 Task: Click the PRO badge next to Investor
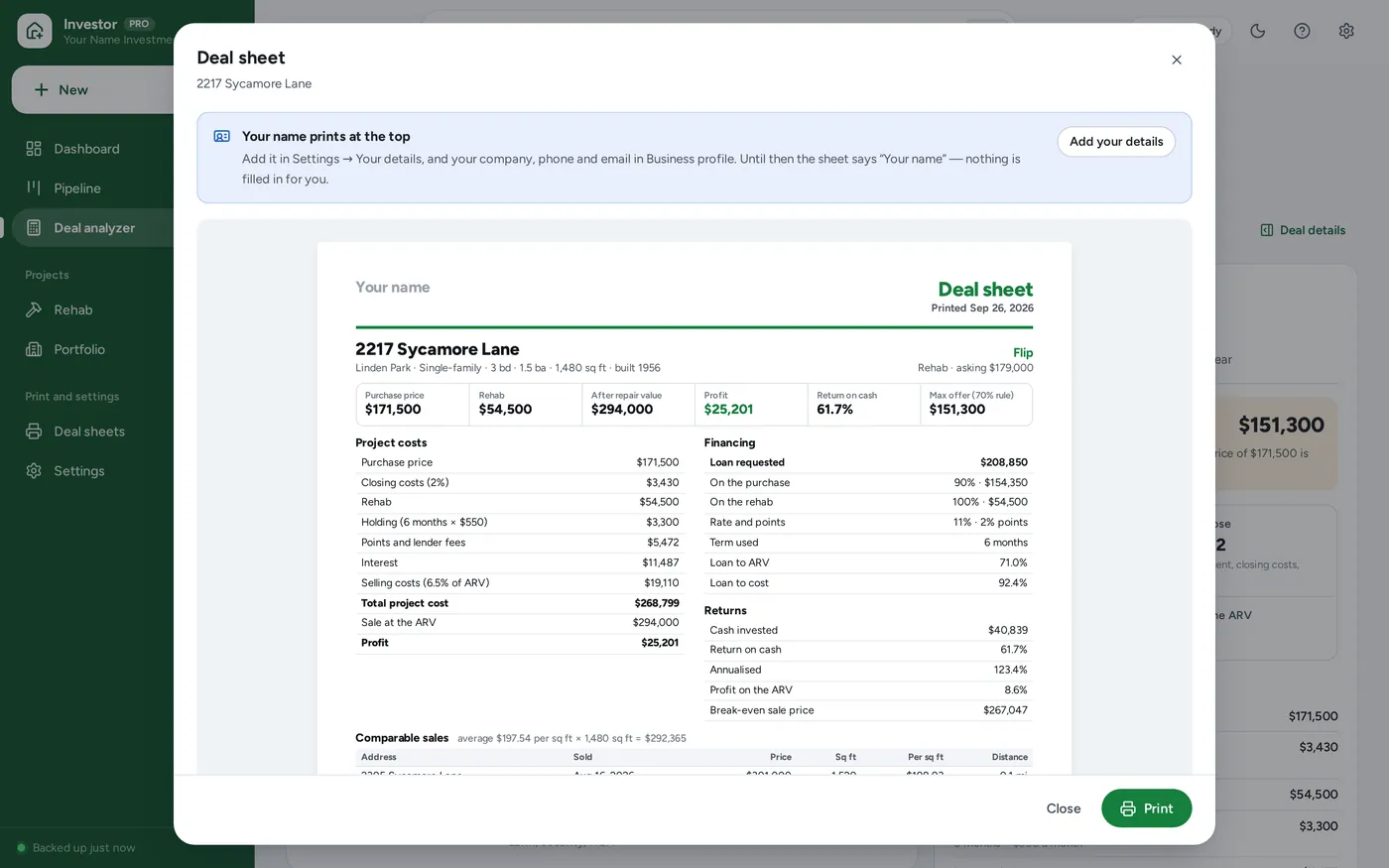139,24
